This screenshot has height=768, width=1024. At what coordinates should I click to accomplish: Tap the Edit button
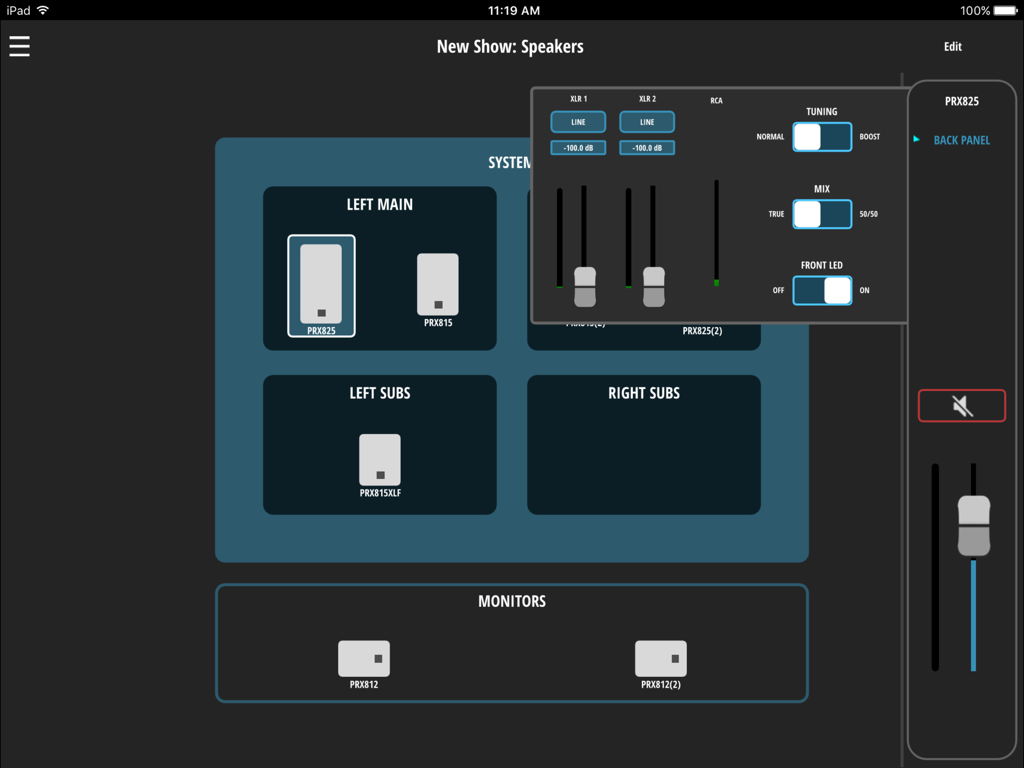pos(952,46)
